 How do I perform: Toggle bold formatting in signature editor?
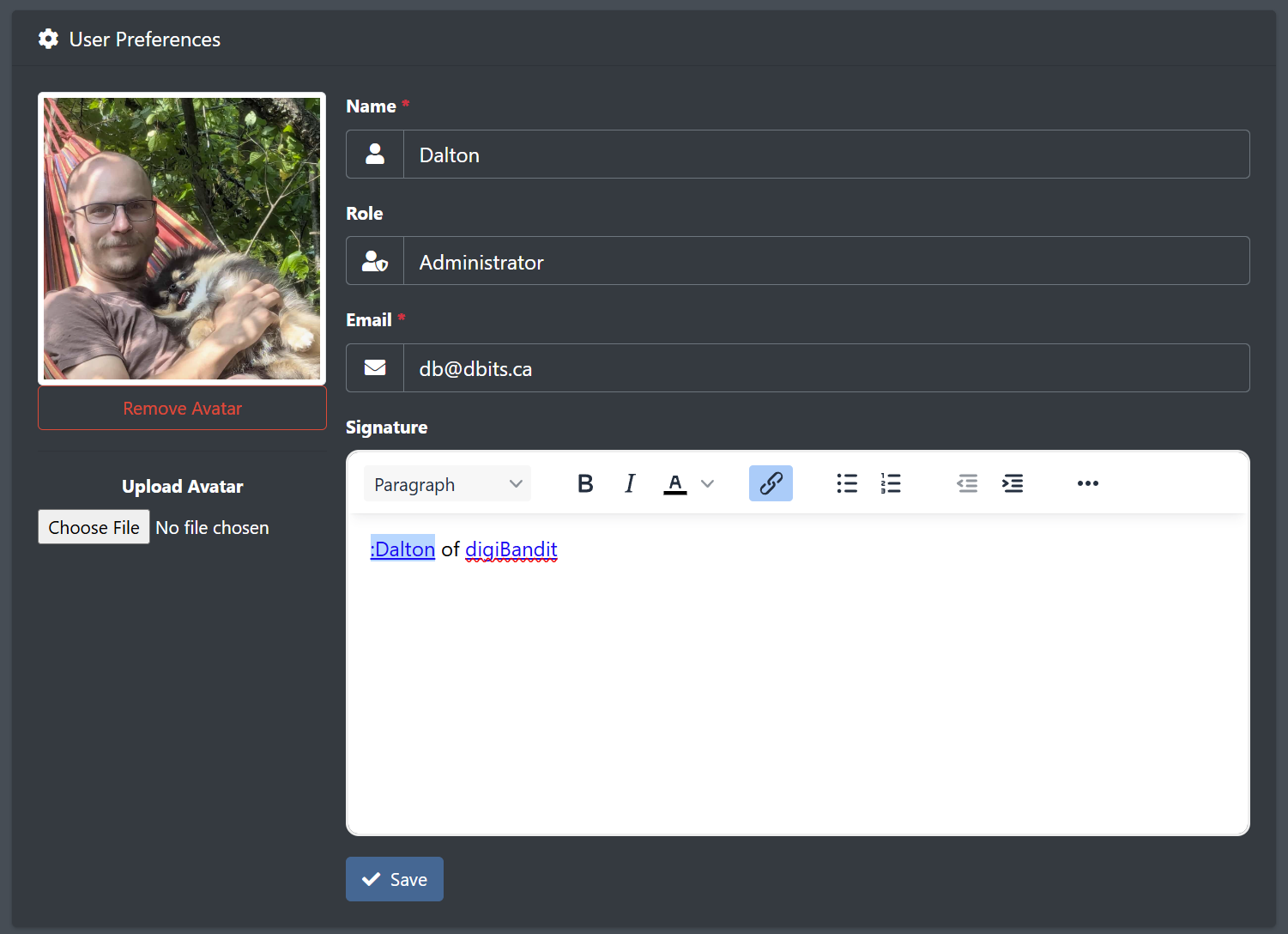click(x=585, y=484)
